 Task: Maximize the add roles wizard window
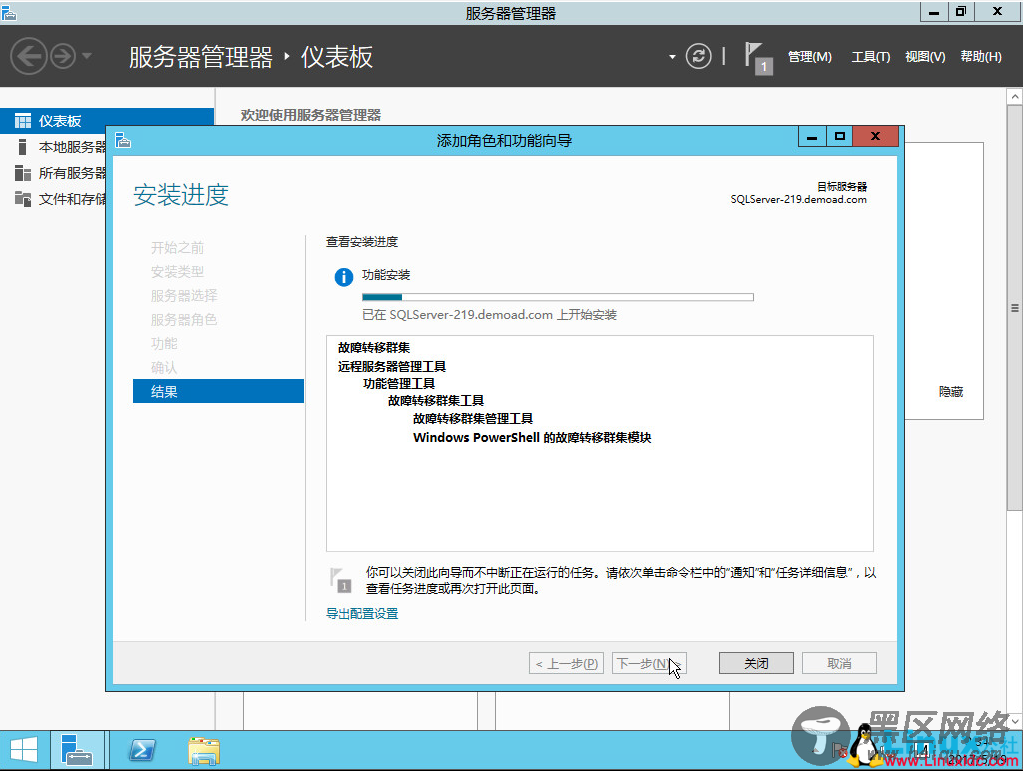[x=840, y=137]
